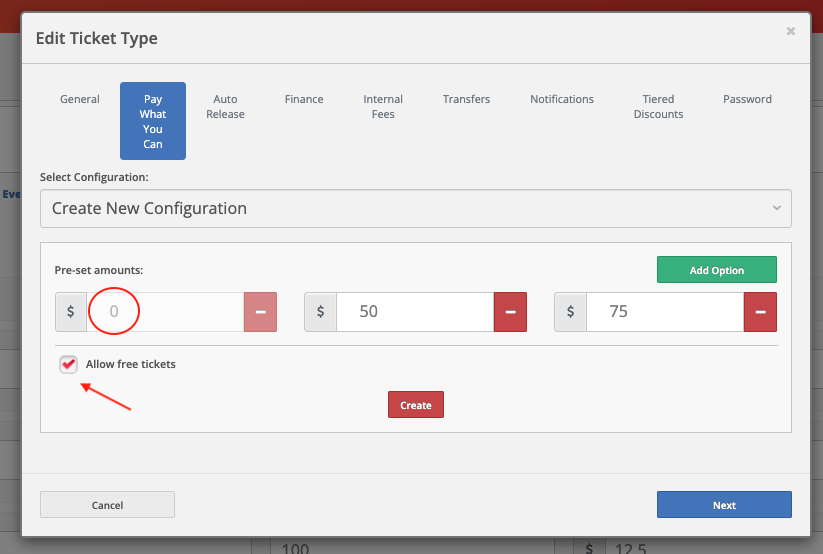Open the Notifications tab
Viewport: 823px width, 554px height.
562,99
